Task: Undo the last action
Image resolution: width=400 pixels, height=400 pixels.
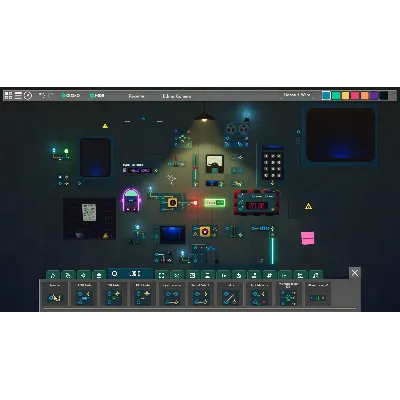Action: coord(42,96)
